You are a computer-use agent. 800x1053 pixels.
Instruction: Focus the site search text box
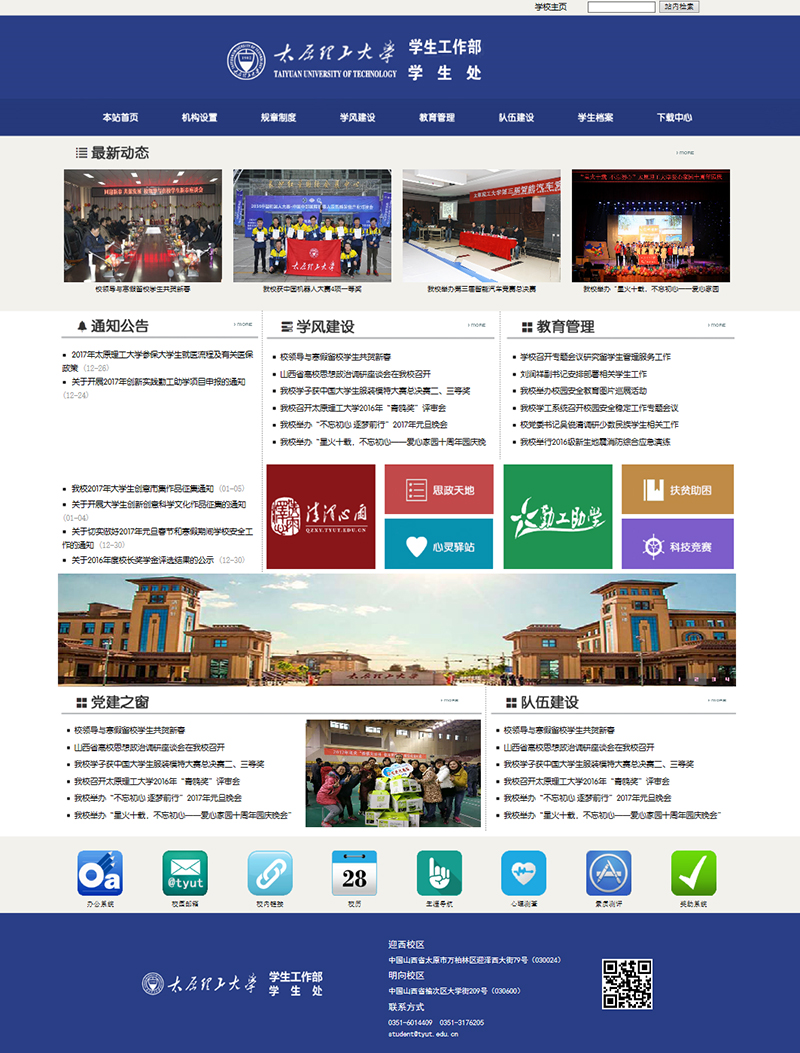[621, 7]
